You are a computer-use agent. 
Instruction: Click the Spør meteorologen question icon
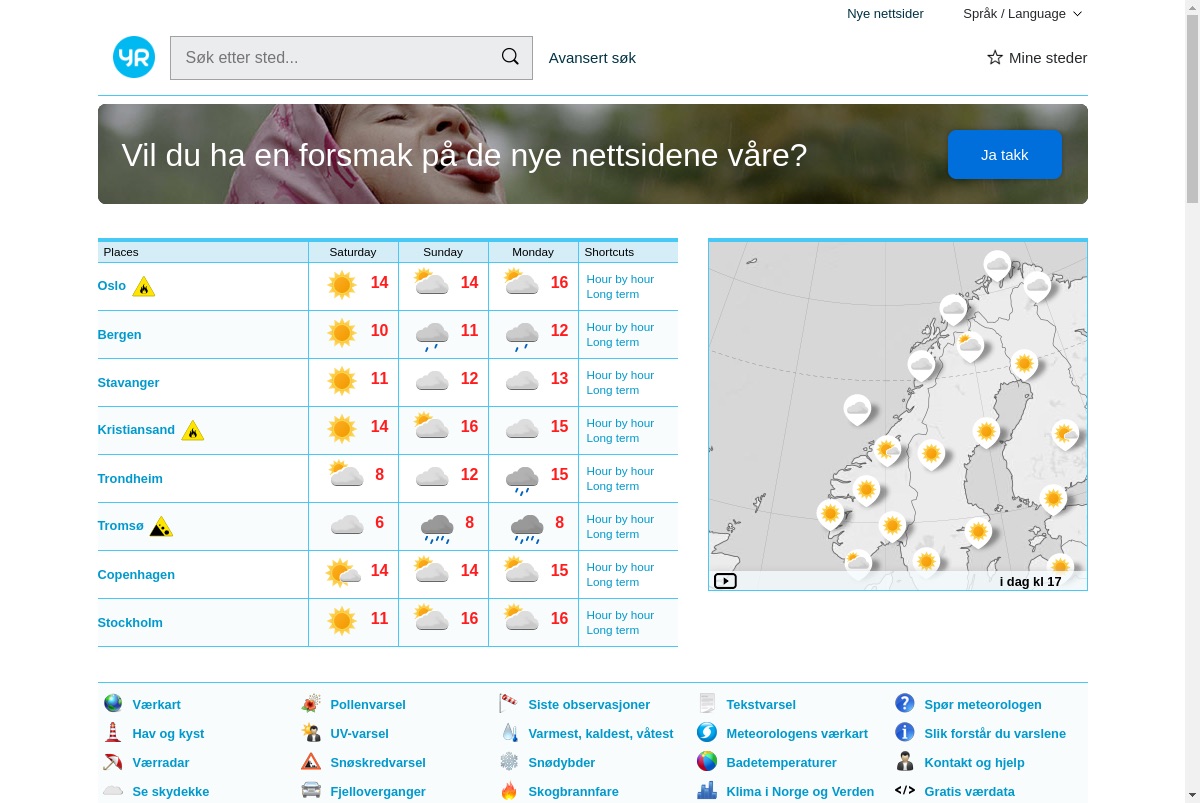click(x=905, y=704)
